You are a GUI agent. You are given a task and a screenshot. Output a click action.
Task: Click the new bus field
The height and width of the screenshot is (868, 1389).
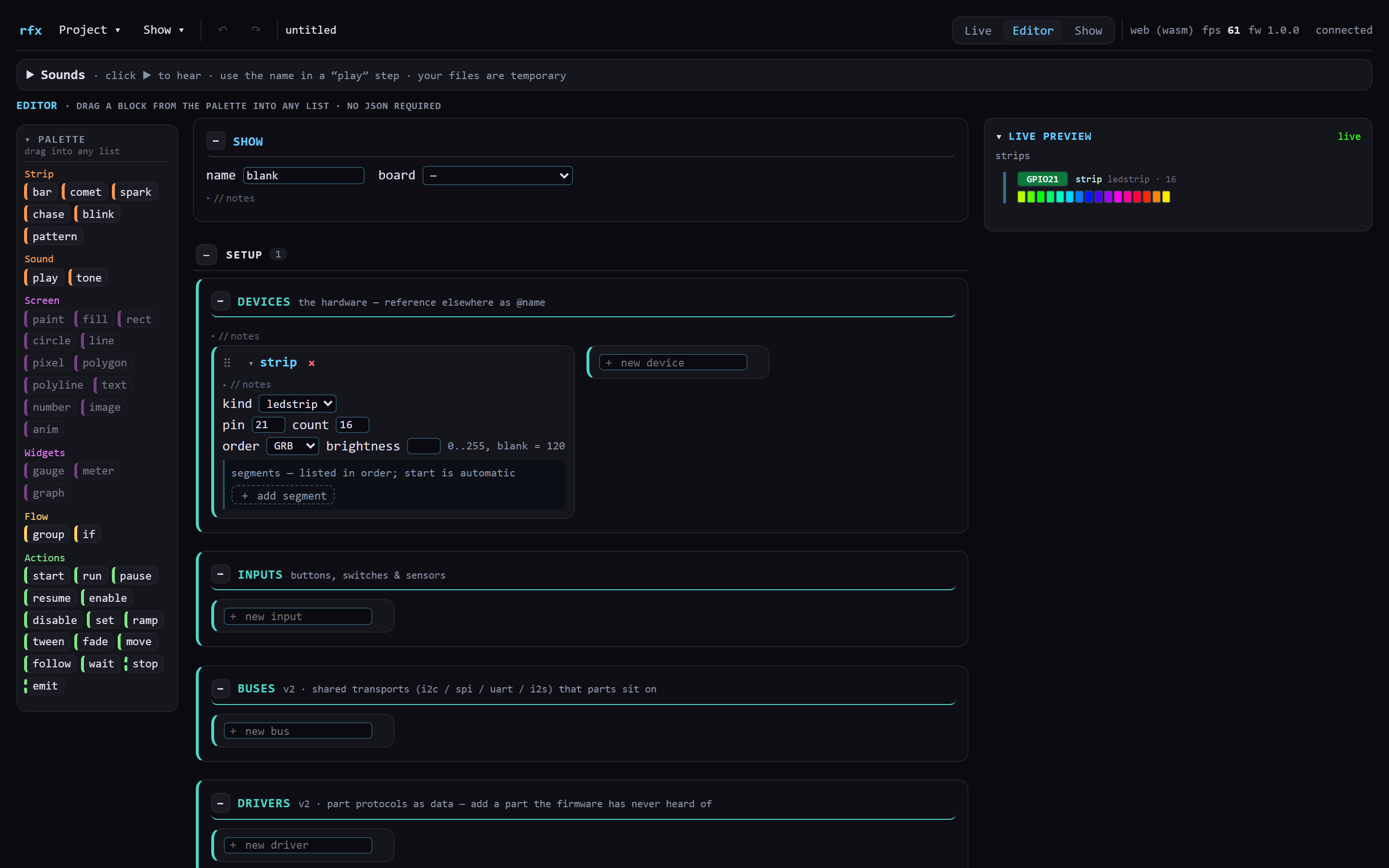click(298, 731)
